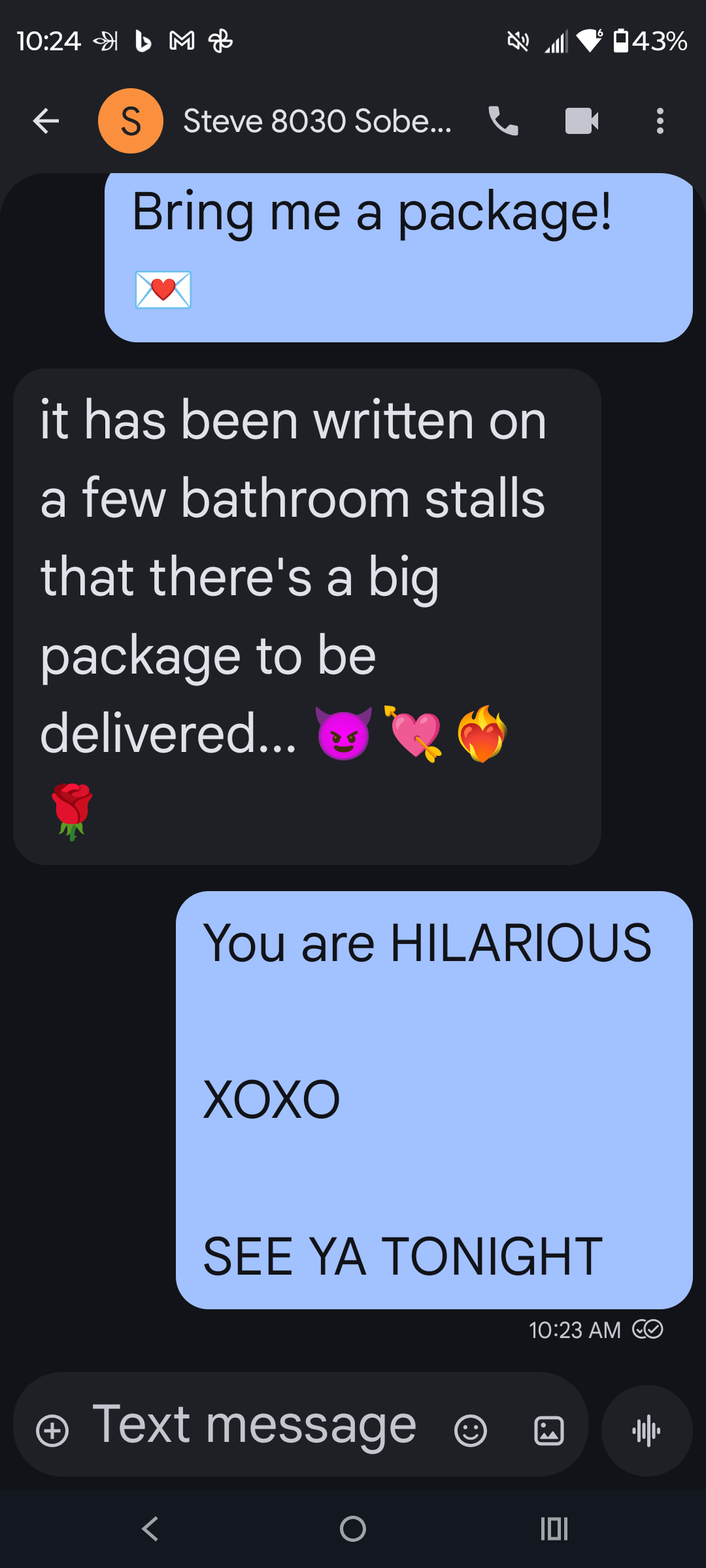Open the recent apps overview

[554, 1529]
